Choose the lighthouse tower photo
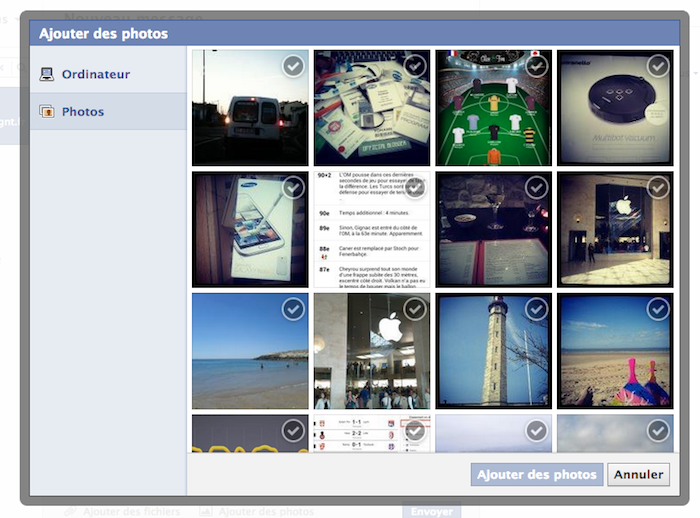The width and height of the screenshot is (700, 518). pos(493,351)
